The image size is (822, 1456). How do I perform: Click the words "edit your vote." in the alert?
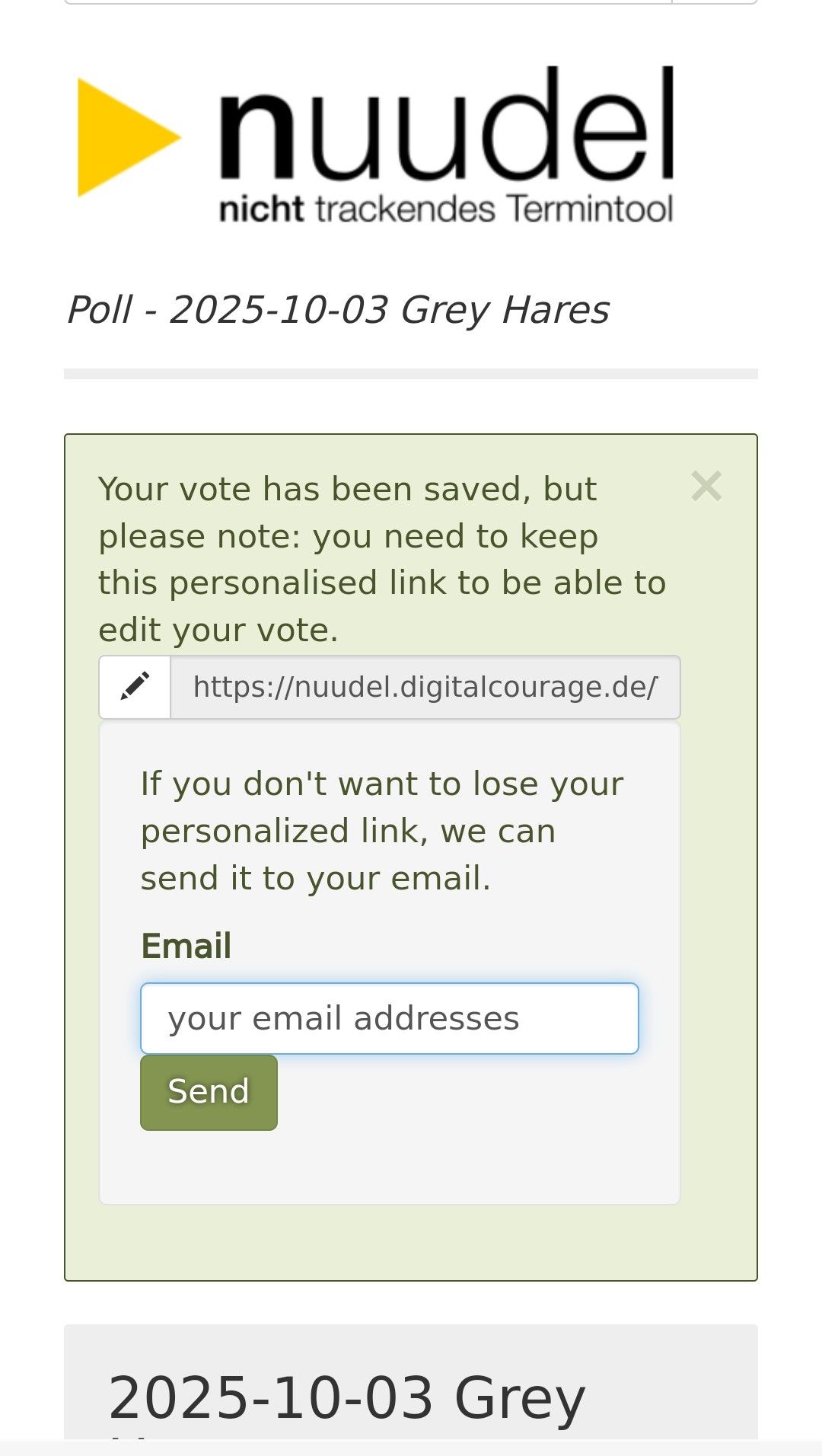pyautogui.click(x=218, y=631)
